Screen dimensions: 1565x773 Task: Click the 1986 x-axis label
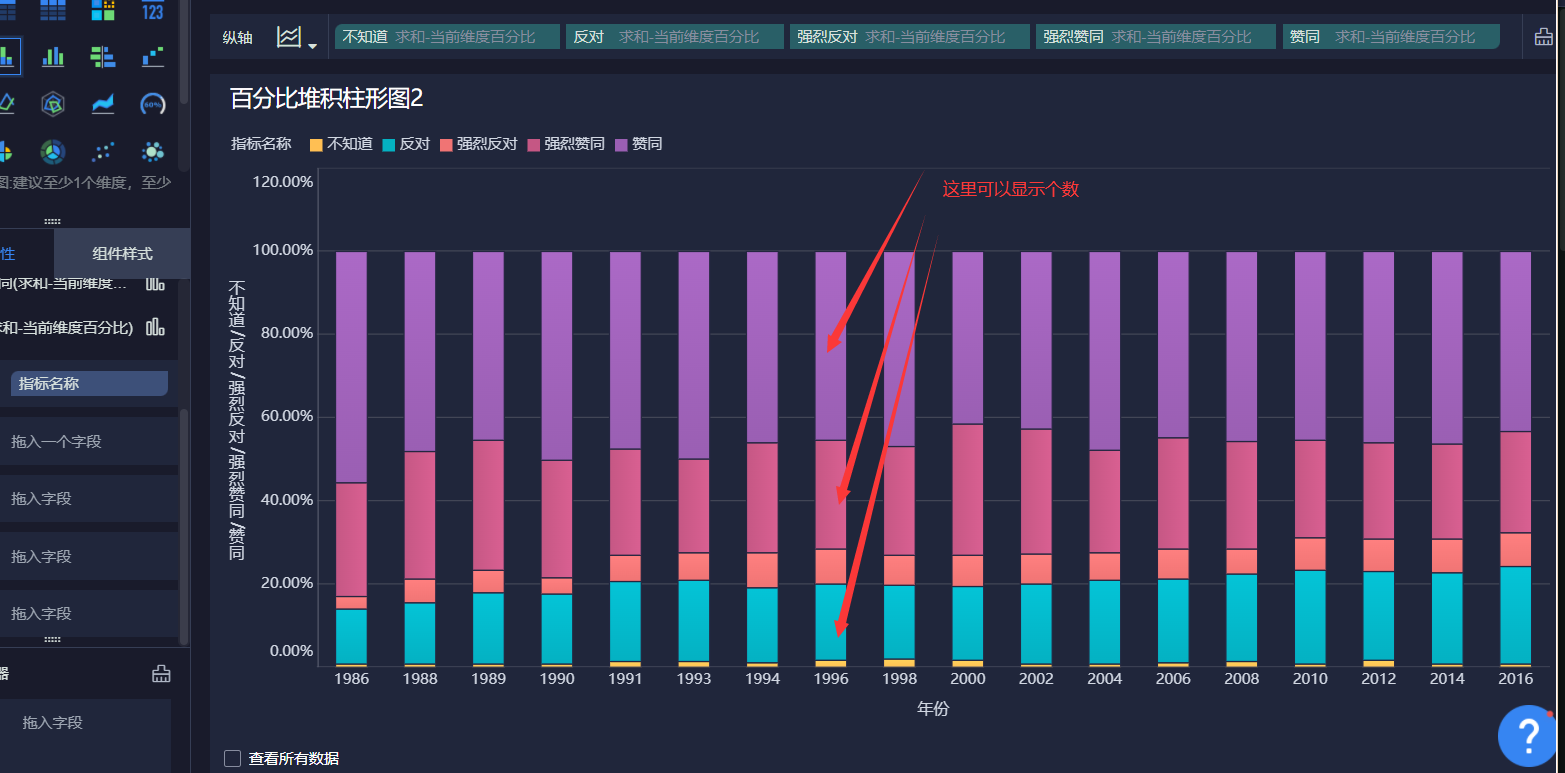pyautogui.click(x=352, y=679)
